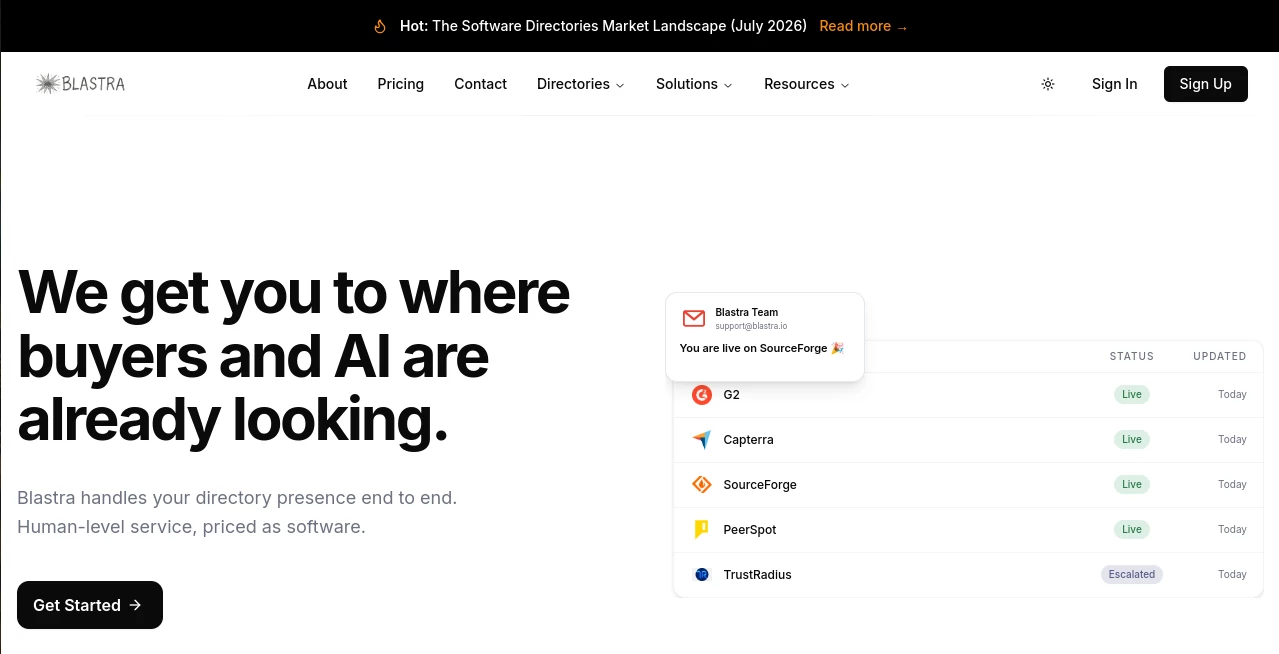Click the PeerSpot logo icon

click(x=702, y=530)
